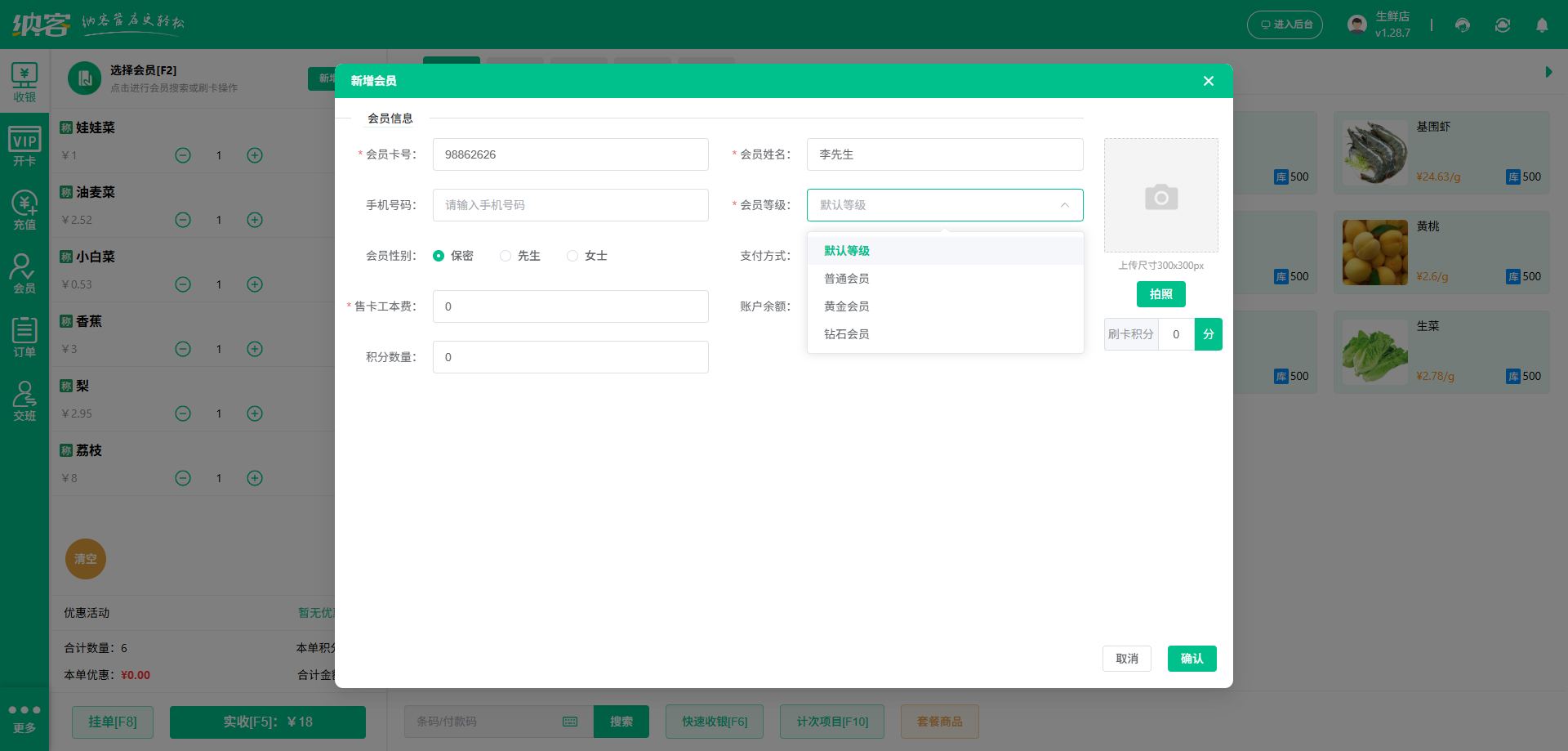The width and height of the screenshot is (1568, 751).
Task: Click the 刷卡积分 value field
Action: coord(1176,334)
